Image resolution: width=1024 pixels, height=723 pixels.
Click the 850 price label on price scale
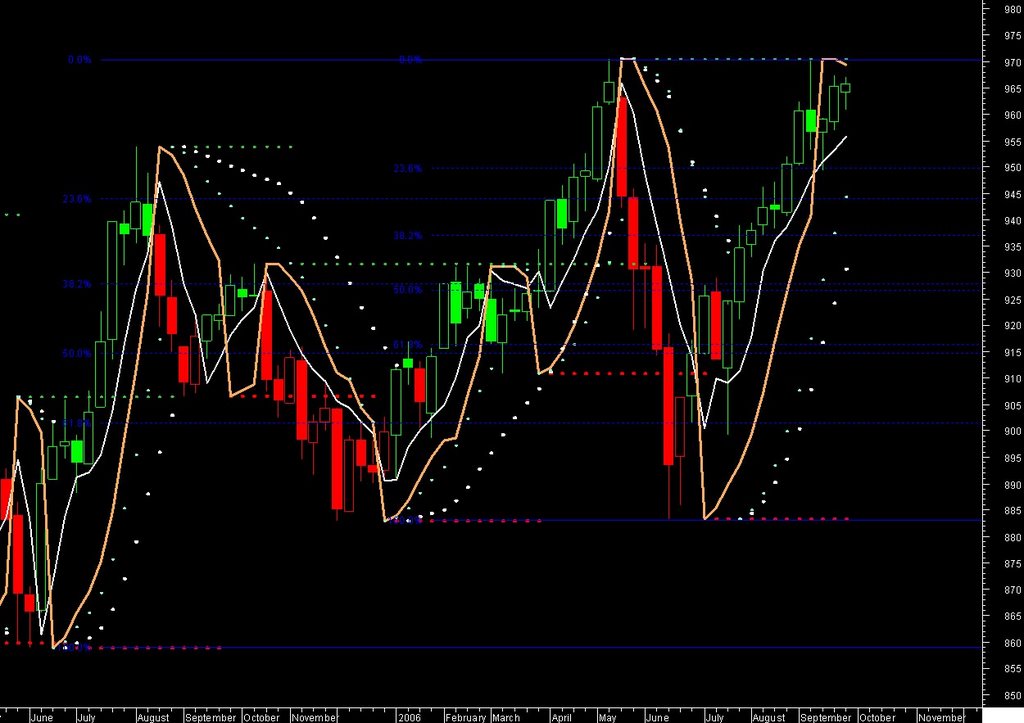click(x=1012, y=696)
